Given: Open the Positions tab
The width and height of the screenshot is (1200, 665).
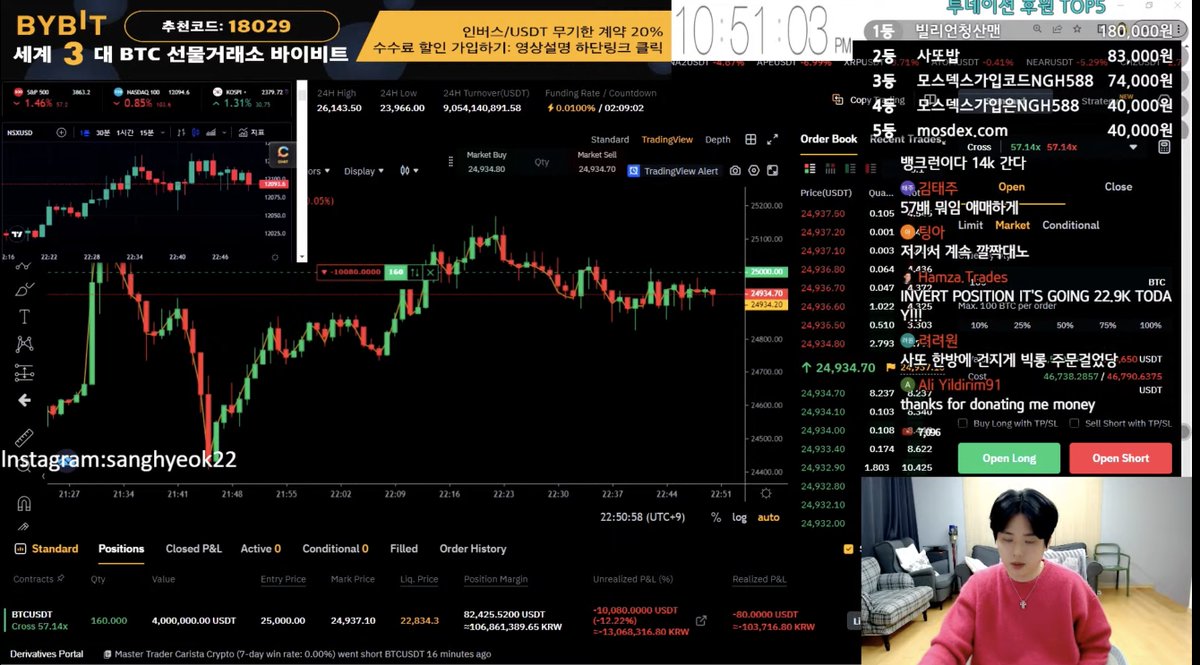Looking at the screenshot, I should [x=121, y=549].
